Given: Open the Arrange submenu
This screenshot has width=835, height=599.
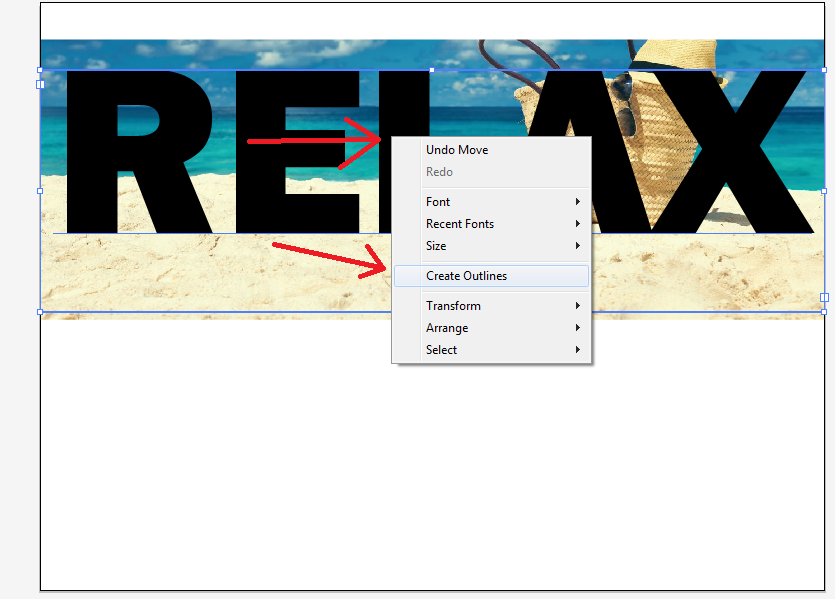Looking at the screenshot, I should (x=491, y=327).
